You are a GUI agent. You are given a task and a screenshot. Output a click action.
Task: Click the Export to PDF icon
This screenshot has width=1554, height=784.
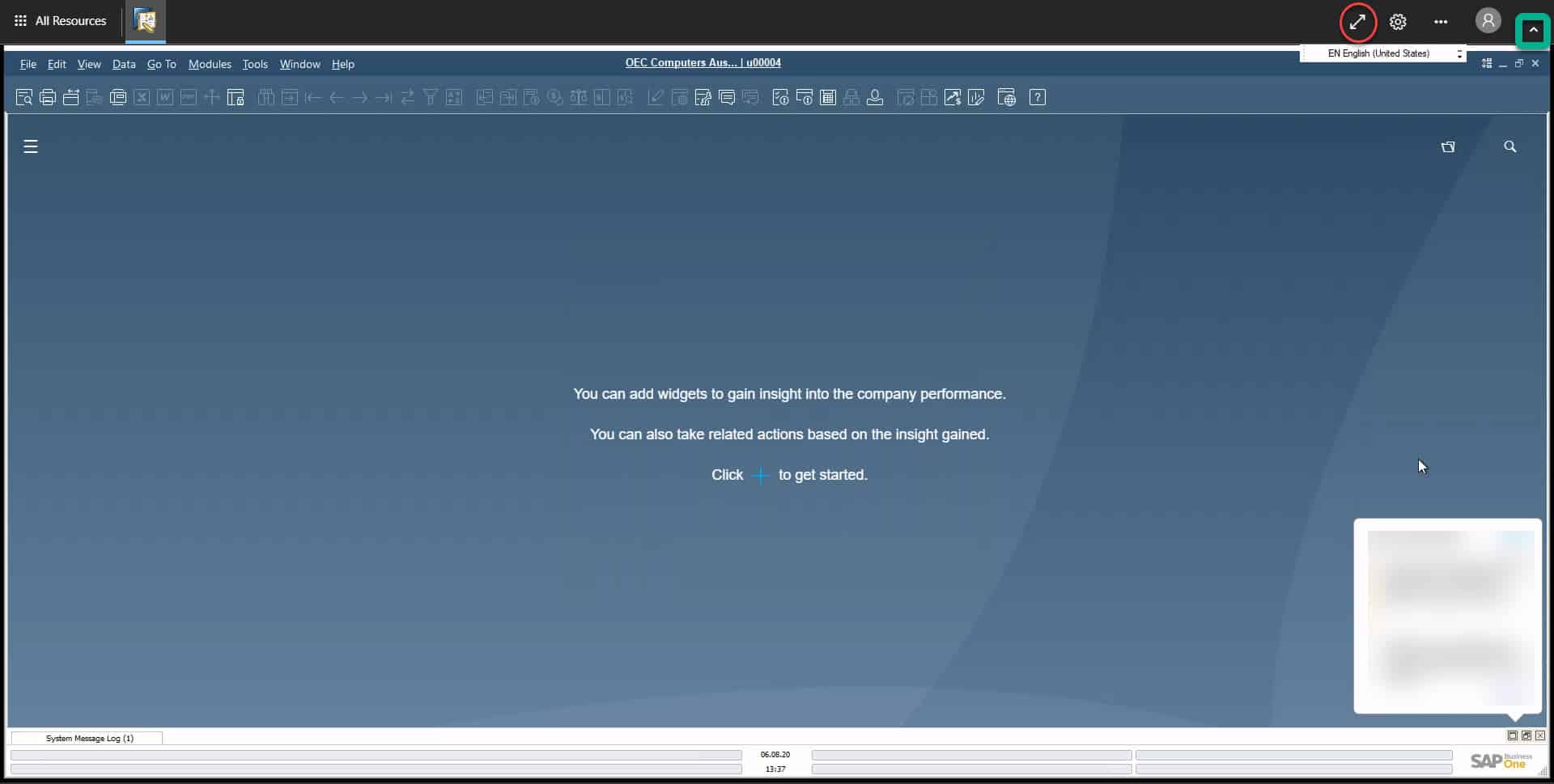pos(189,98)
